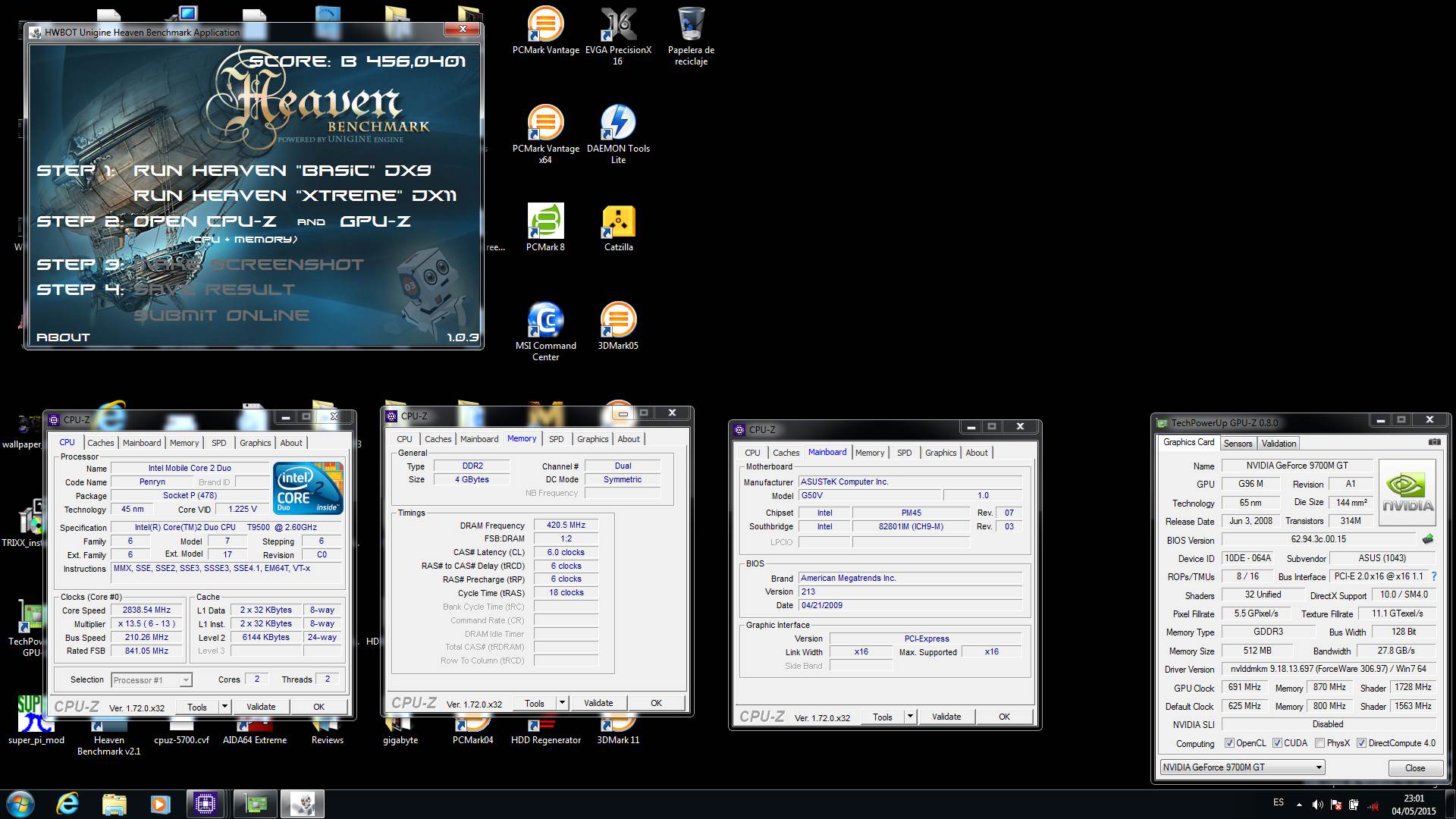1456x819 pixels.
Task: Click Validate in CPU tab window
Action: [x=261, y=707]
